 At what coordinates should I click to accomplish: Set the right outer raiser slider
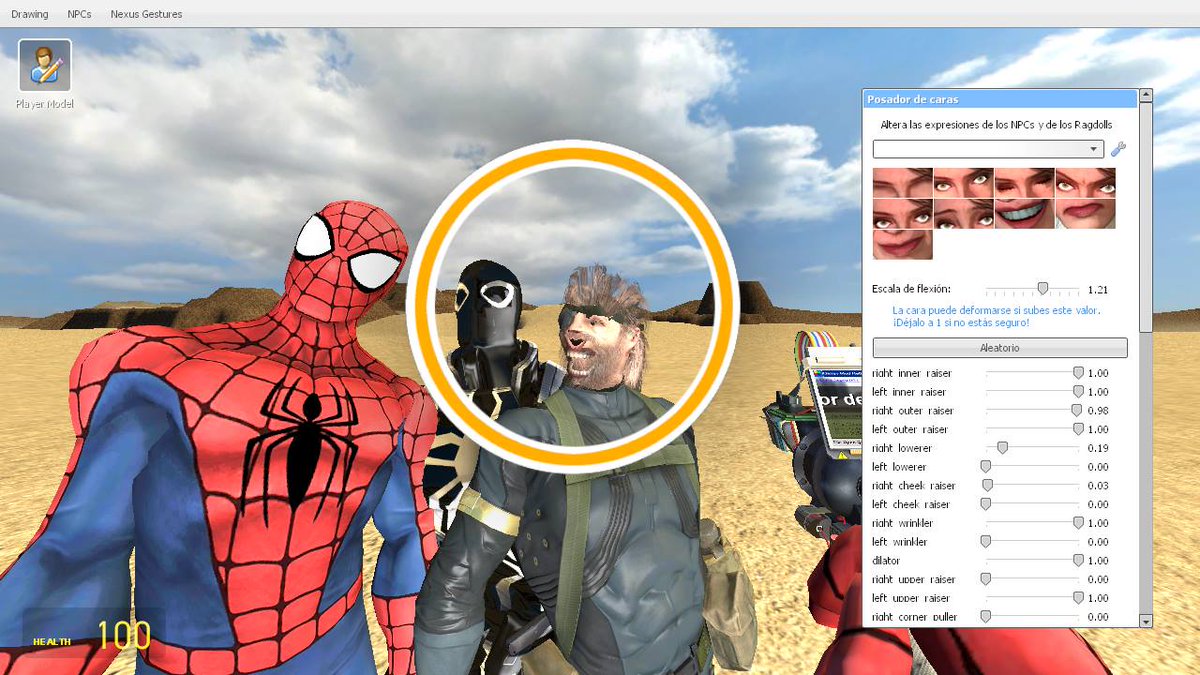pos(1033,411)
